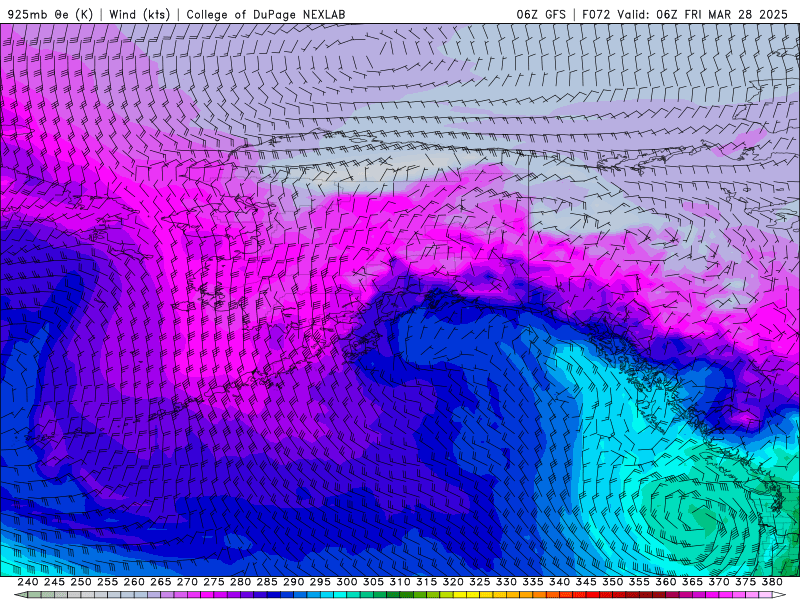Select the 345 color scale label
The width and height of the screenshot is (800, 600).
[x=586, y=582]
